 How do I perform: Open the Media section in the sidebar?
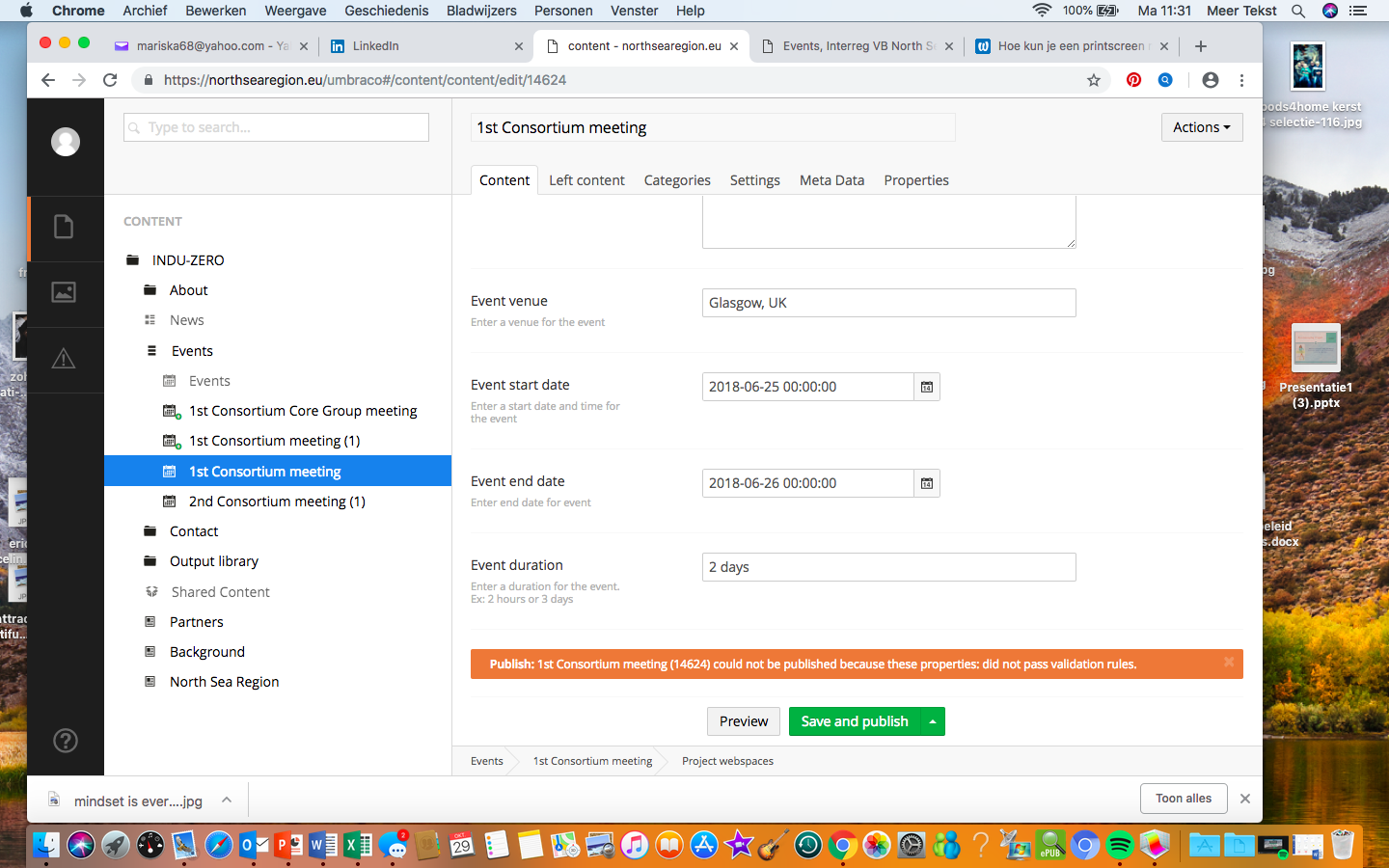tap(64, 292)
